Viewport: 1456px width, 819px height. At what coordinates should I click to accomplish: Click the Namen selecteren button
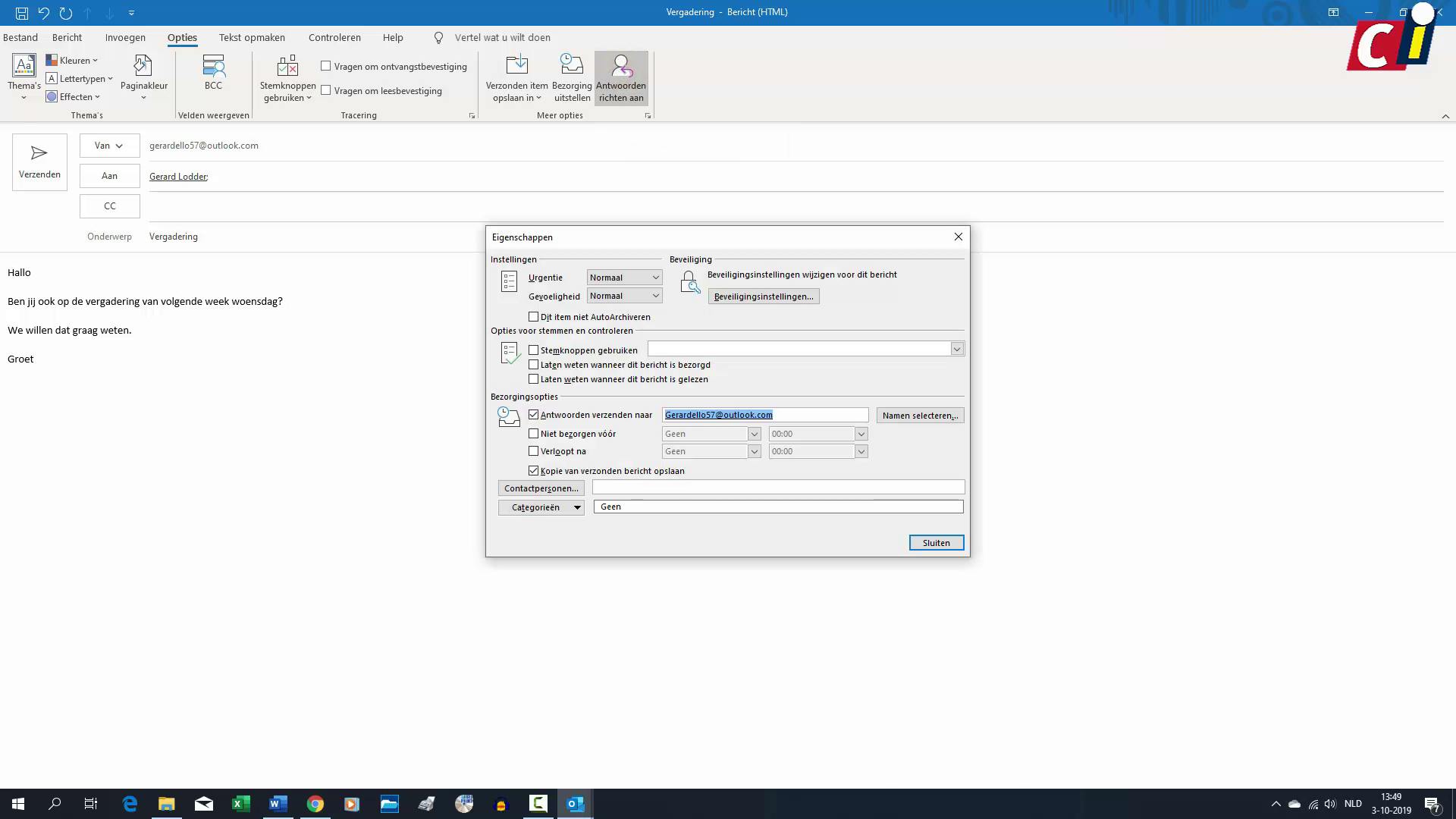click(919, 415)
